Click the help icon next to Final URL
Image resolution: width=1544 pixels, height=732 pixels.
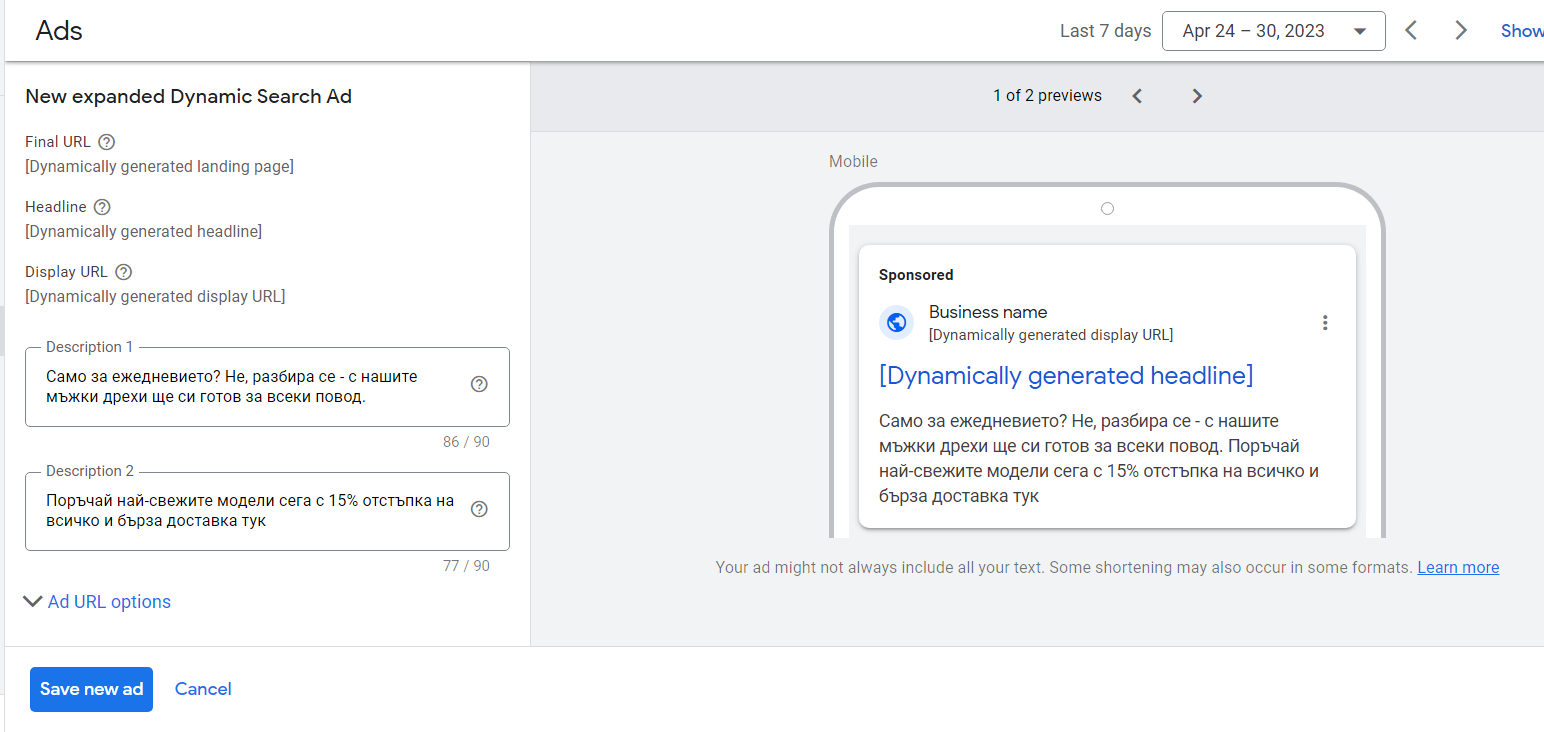click(x=107, y=142)
